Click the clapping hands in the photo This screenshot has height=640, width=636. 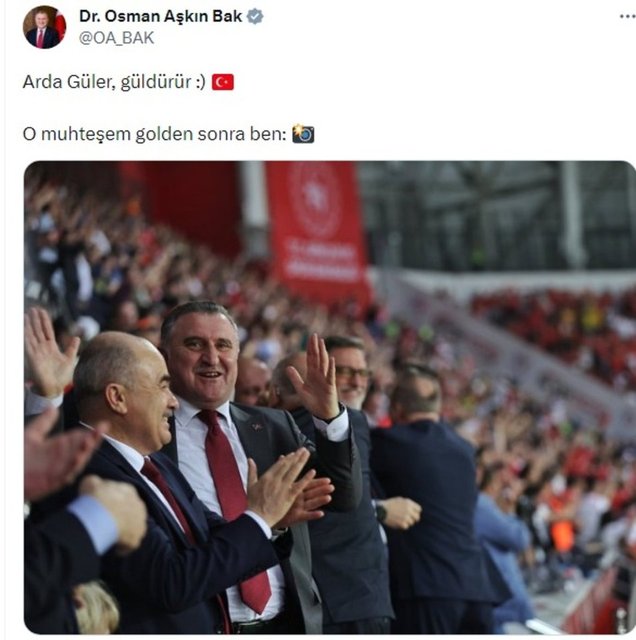coord(288,488)
